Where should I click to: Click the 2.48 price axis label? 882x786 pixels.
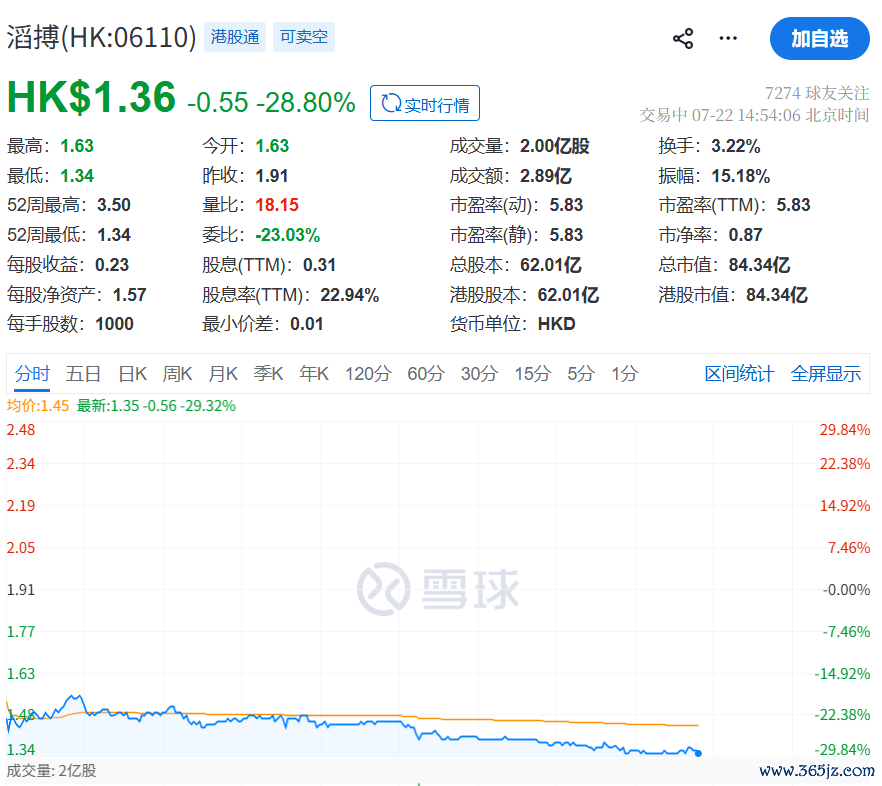point(21,430)
